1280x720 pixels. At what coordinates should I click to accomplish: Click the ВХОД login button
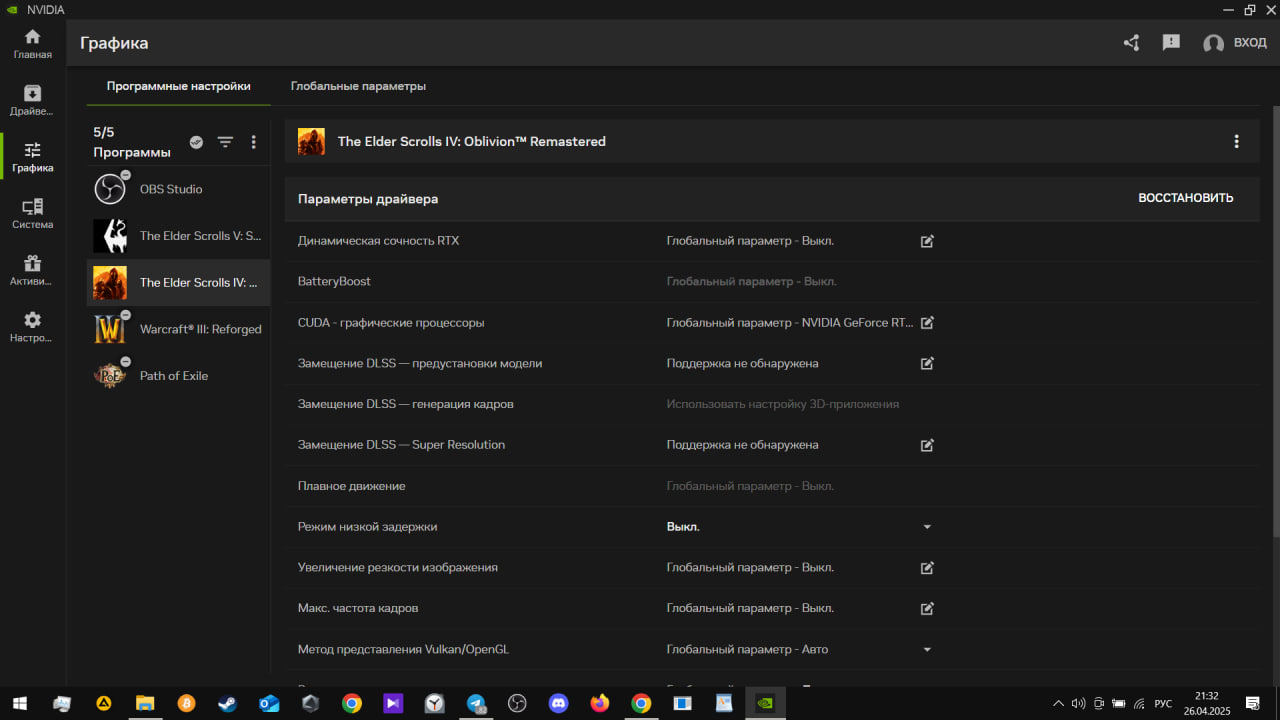pyautogui.click(x=1235, y=43)
